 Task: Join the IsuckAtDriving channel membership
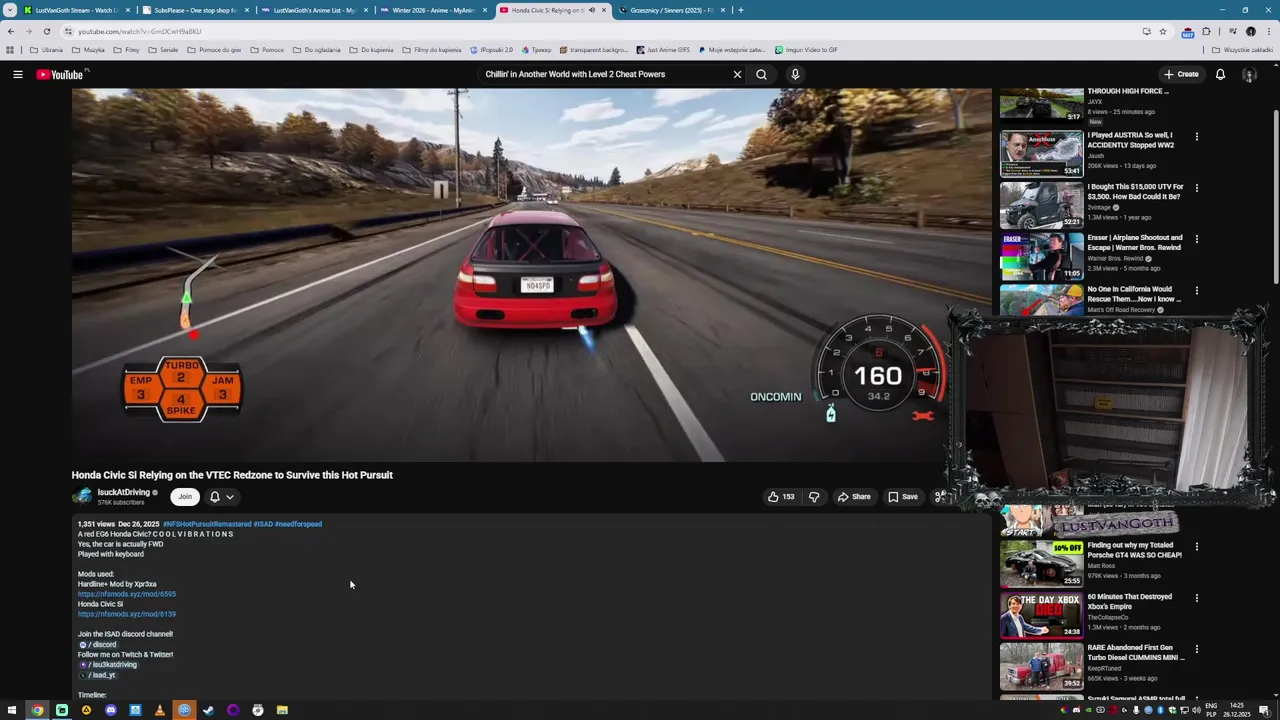[x=185, y=496]
